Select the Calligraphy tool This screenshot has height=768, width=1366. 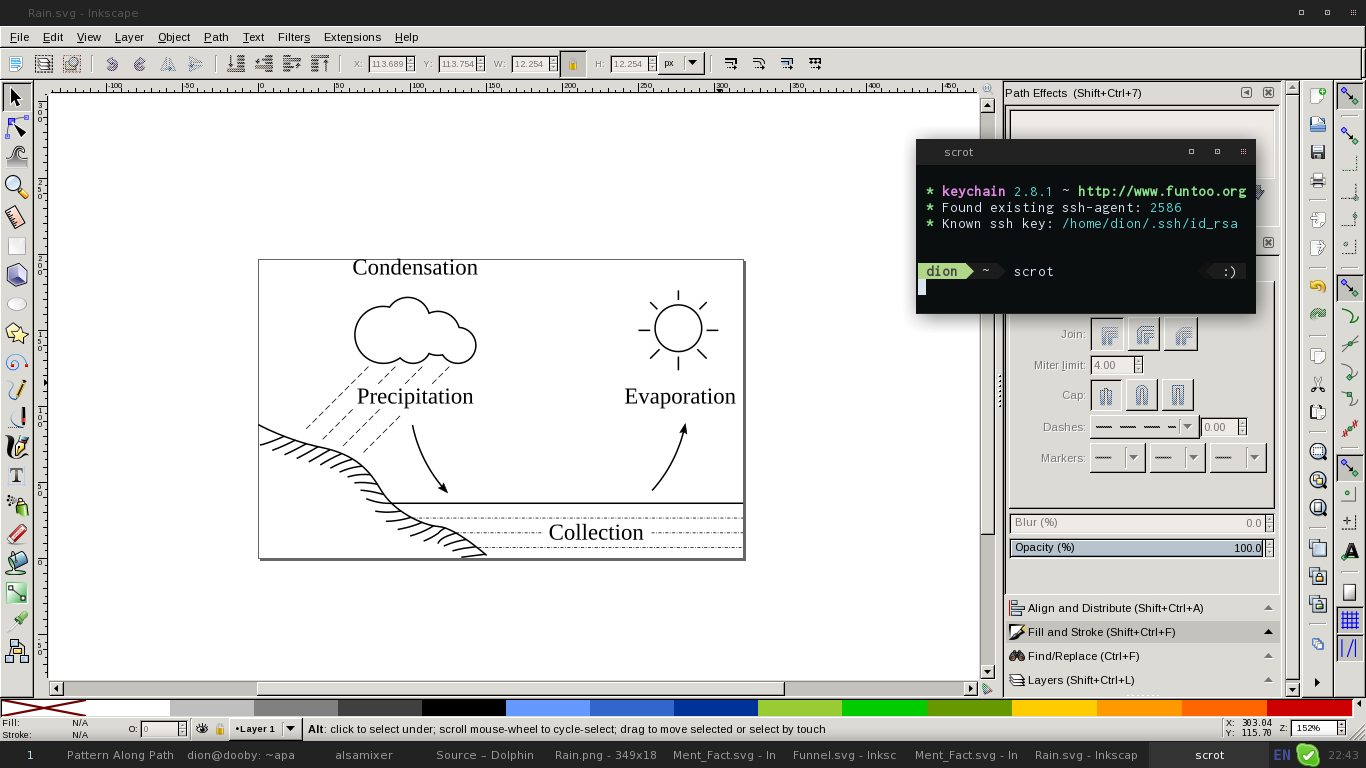(16, 447)
